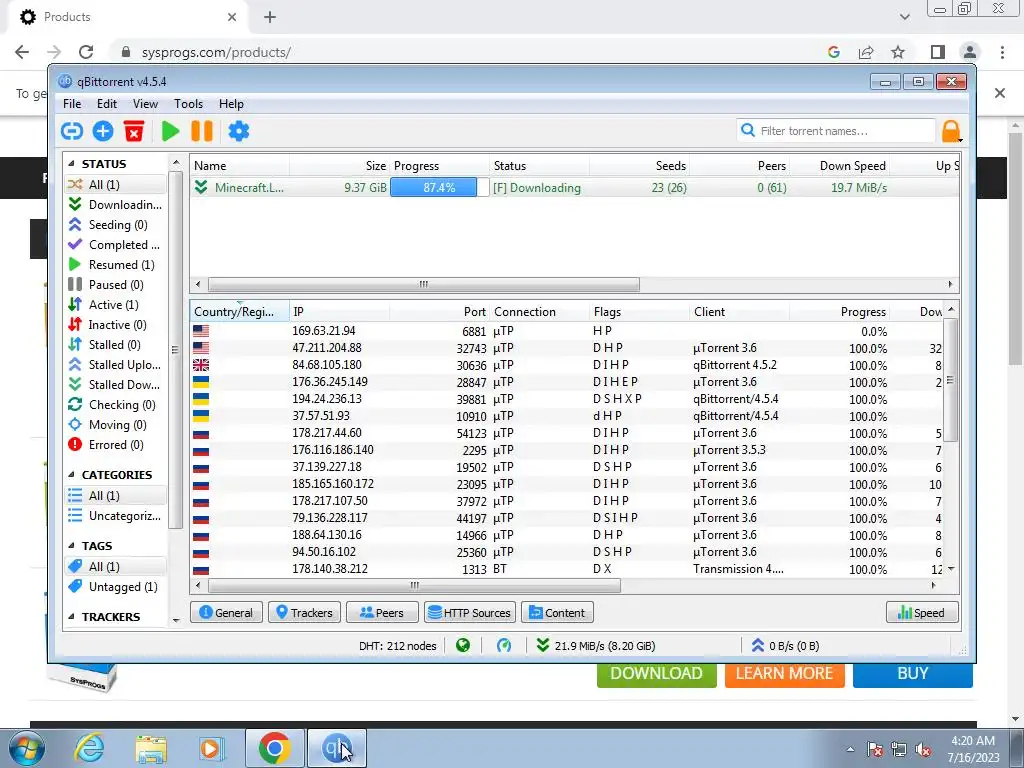
Task: Open the file explorer taskbar icon
Action: [151, 748]
